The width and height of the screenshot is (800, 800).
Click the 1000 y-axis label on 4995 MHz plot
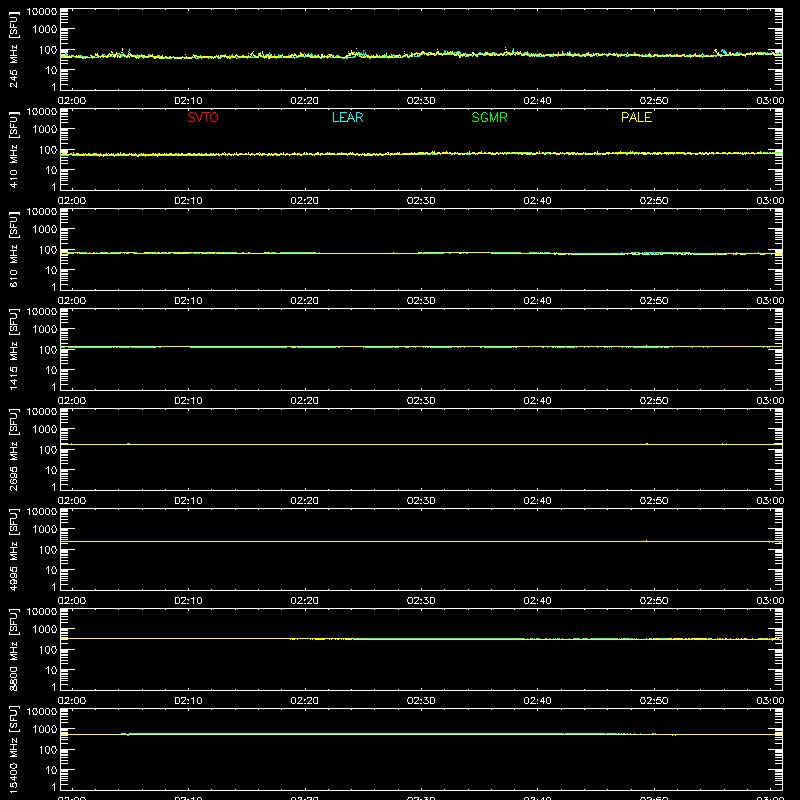tap(45, 529)
